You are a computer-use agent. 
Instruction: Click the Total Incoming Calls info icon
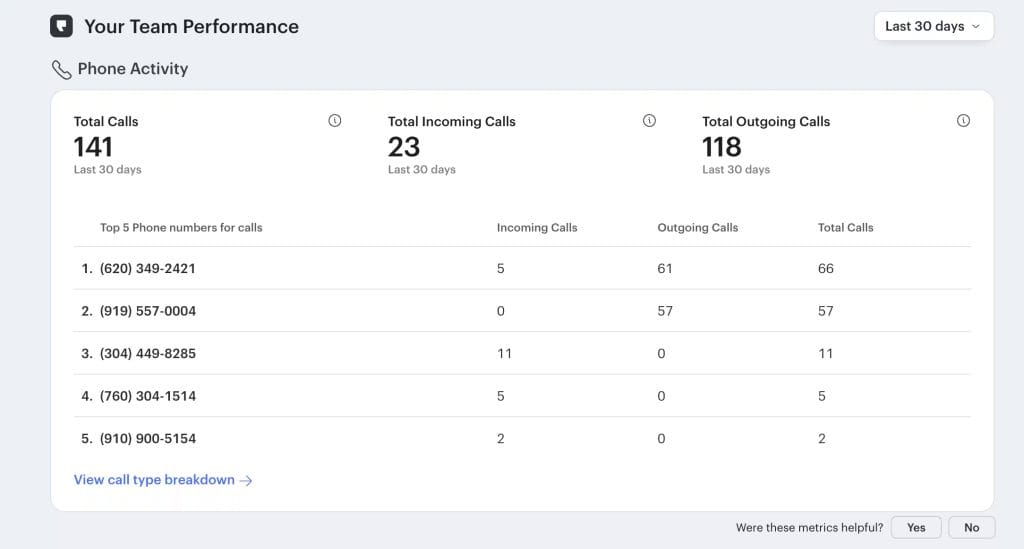649,121
